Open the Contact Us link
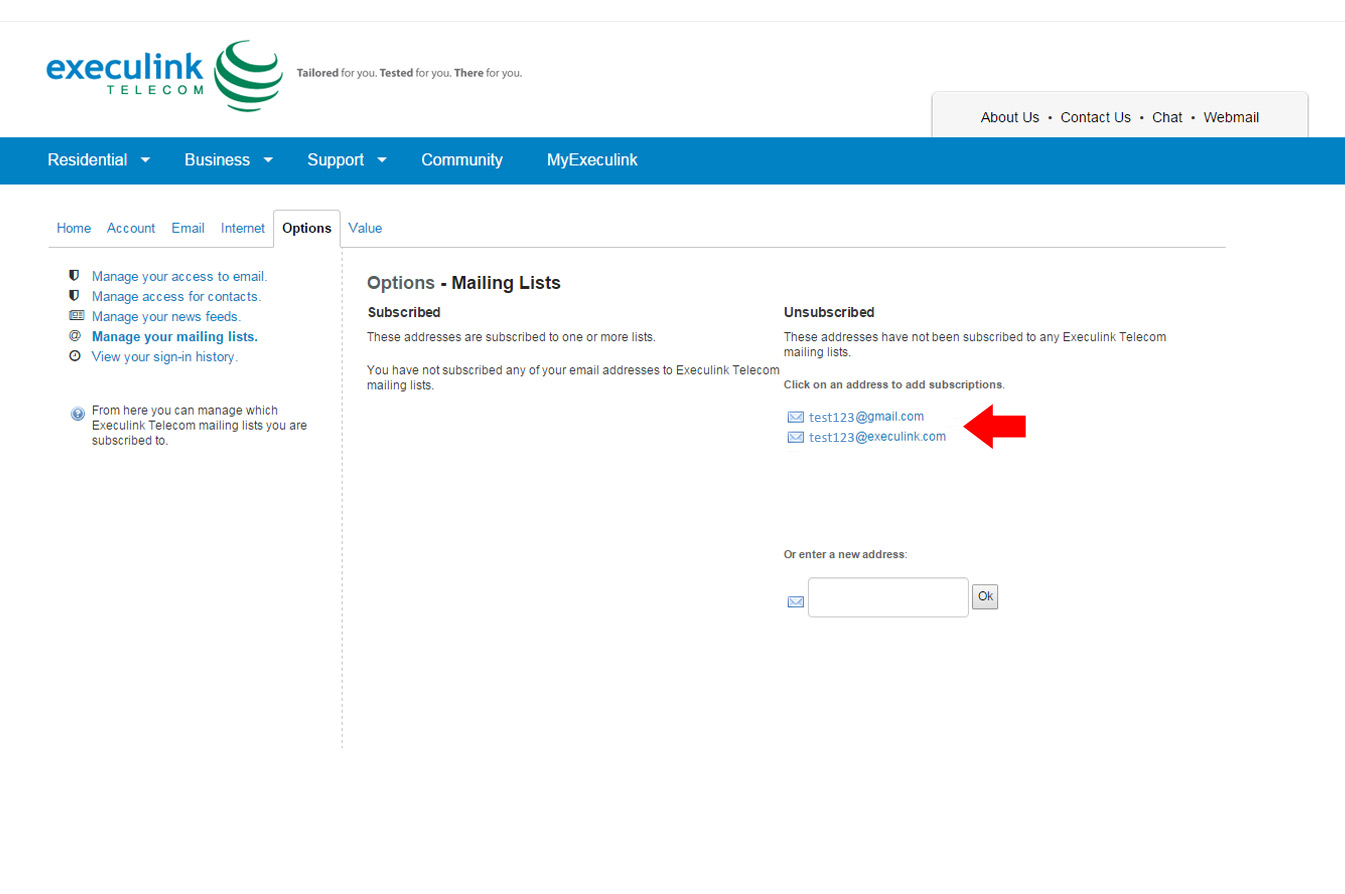The width and height of the screenshot is (1345, 894). [1095, 117]
